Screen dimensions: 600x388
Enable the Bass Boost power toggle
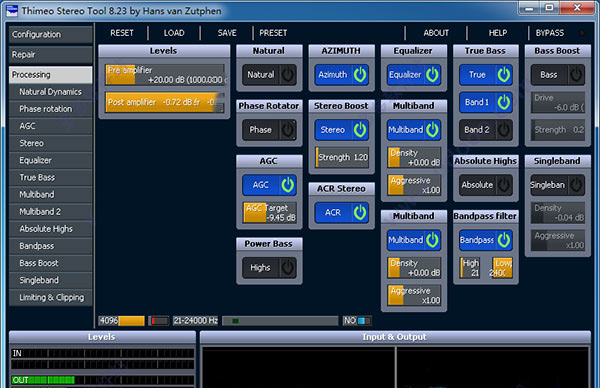coord(558,75)
